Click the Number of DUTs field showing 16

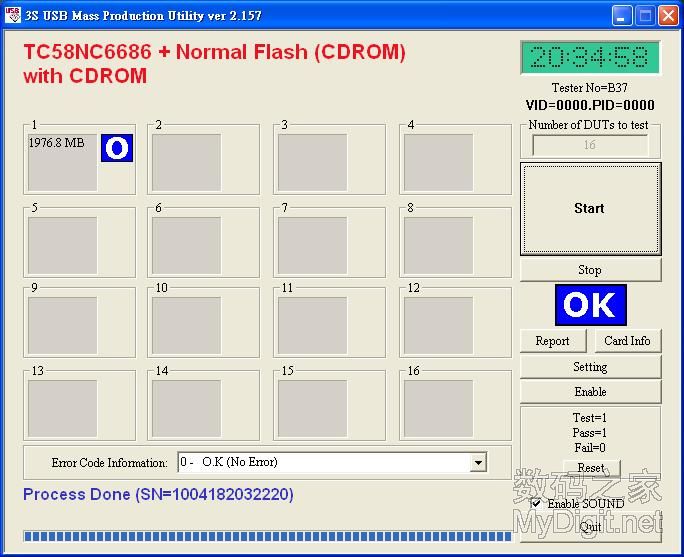tap(590, 145)
